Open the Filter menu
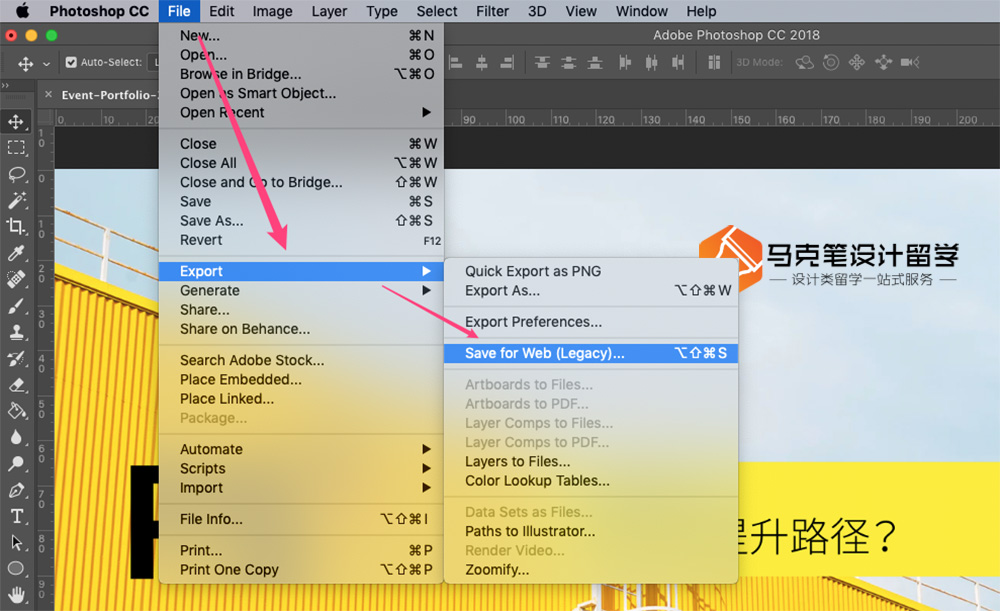The width and height of the screenshot is (1000, 611). 492,11
